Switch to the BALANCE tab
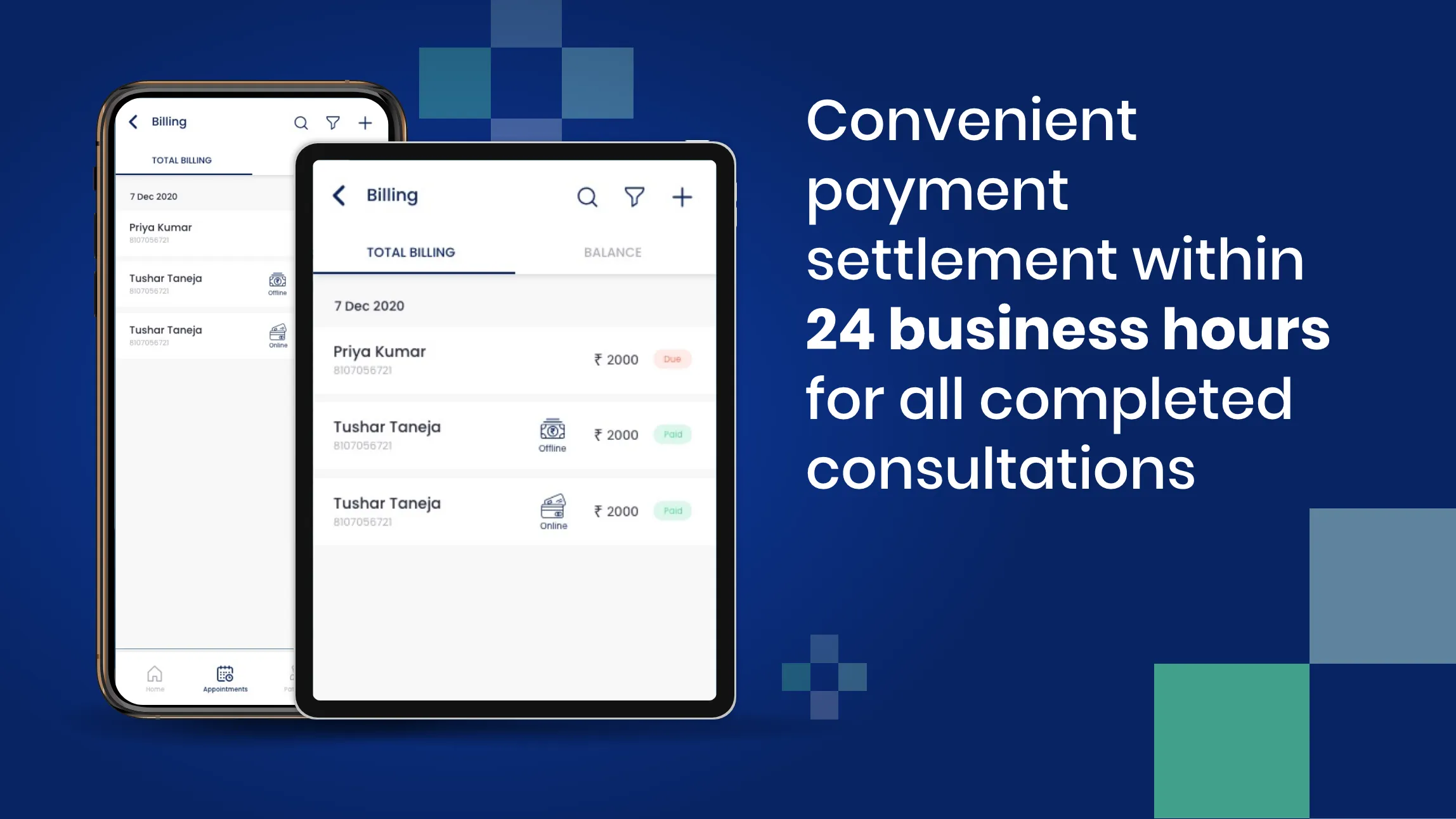1456x819 pixels. [x=612, y=252]
